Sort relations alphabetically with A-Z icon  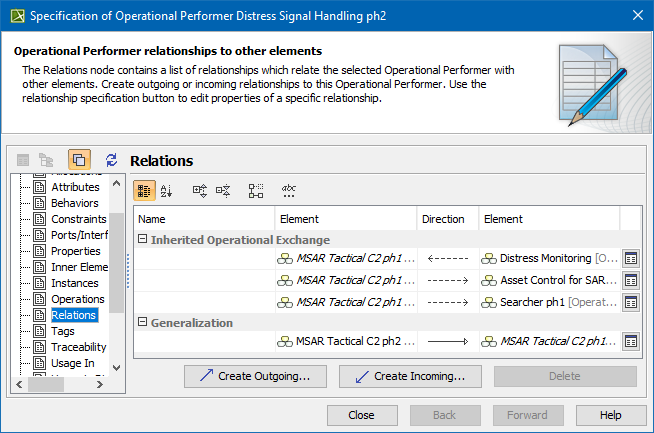click(x=168, y=190)
